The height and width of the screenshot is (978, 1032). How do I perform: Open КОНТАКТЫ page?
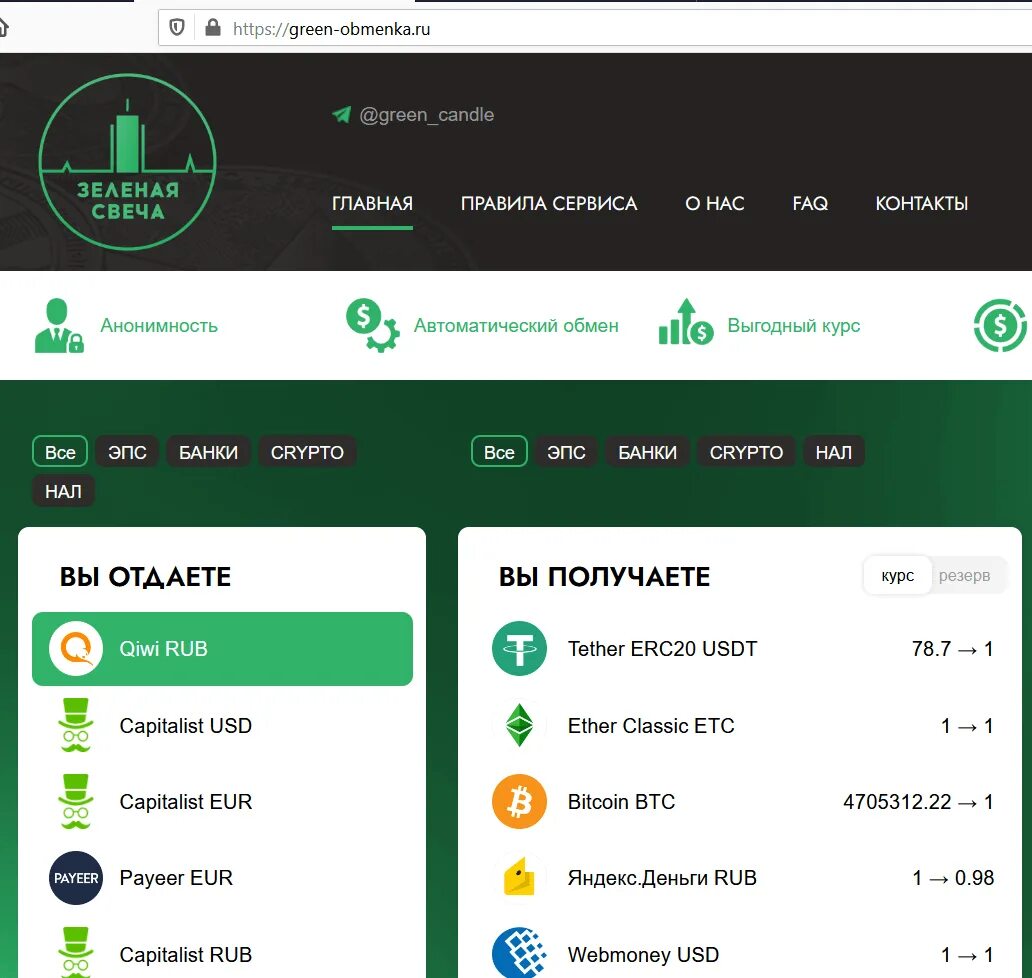pos(921,203)
